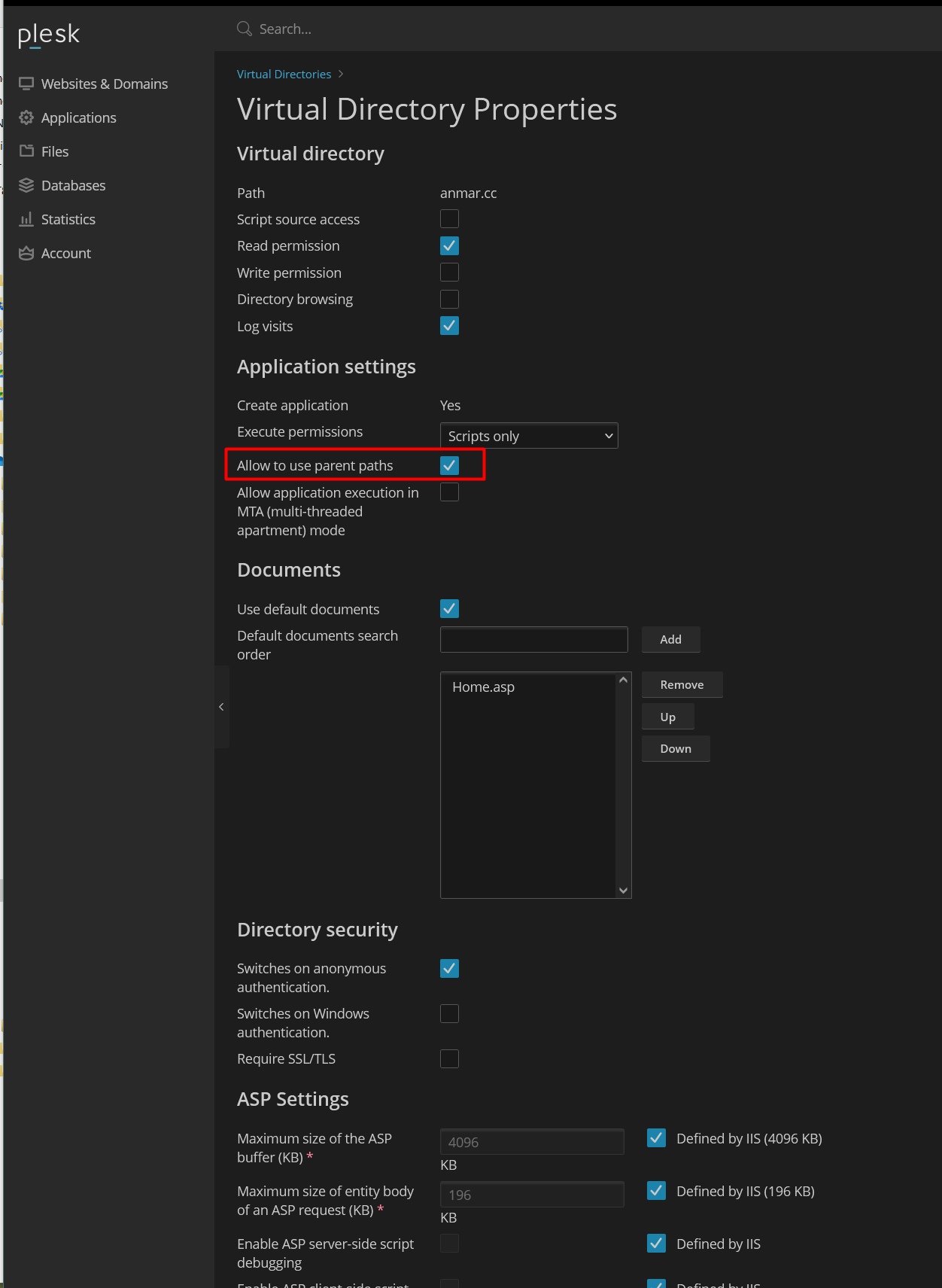Image resolution: width=942 pixels, height=1288 pixels.
Task: Open Websites & Domains menu item
Action: tap(104, 84)
